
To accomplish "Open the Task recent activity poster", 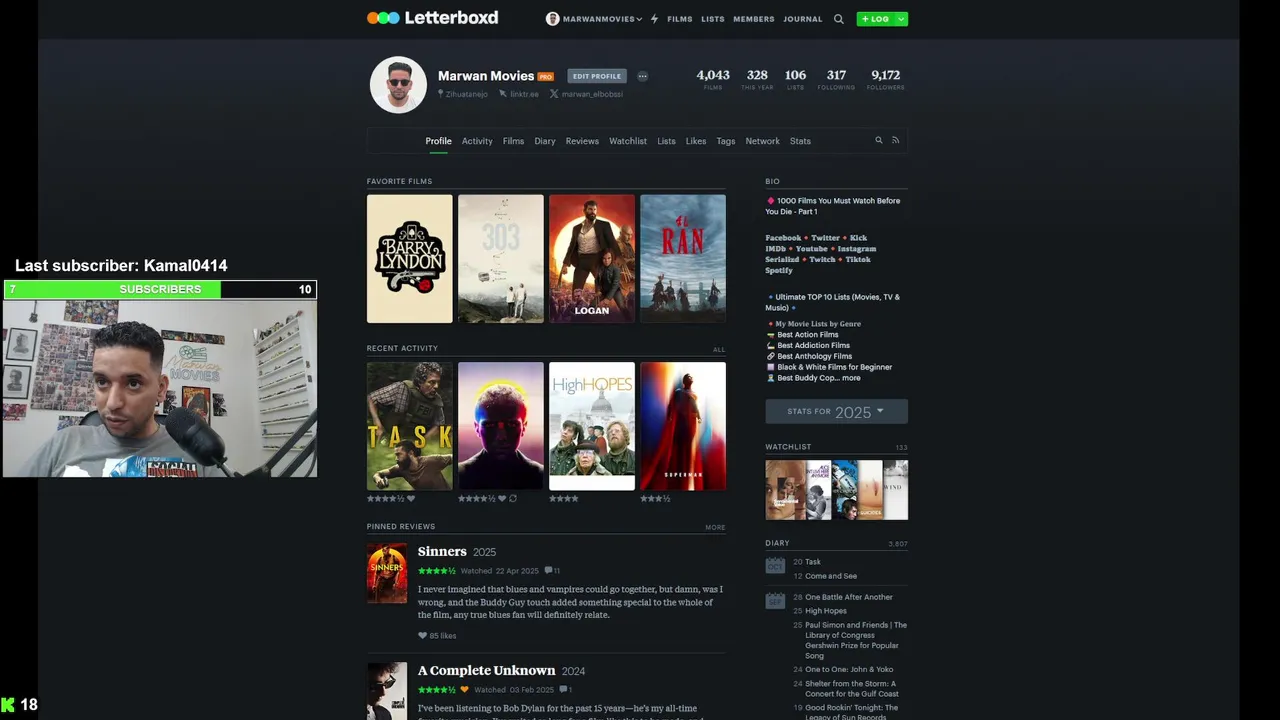I will coord(410,426).
